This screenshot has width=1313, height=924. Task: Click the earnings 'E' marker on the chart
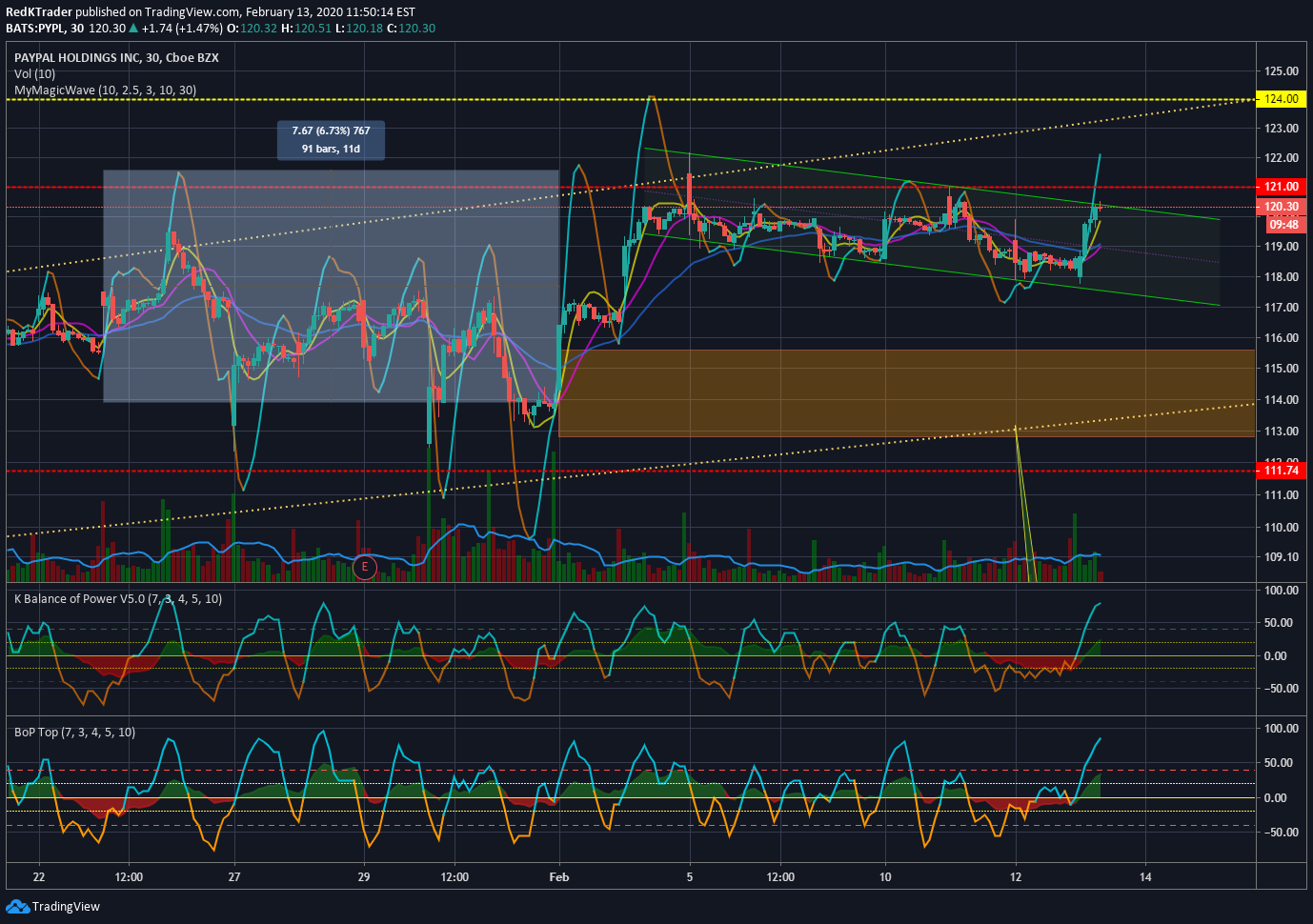364,568
